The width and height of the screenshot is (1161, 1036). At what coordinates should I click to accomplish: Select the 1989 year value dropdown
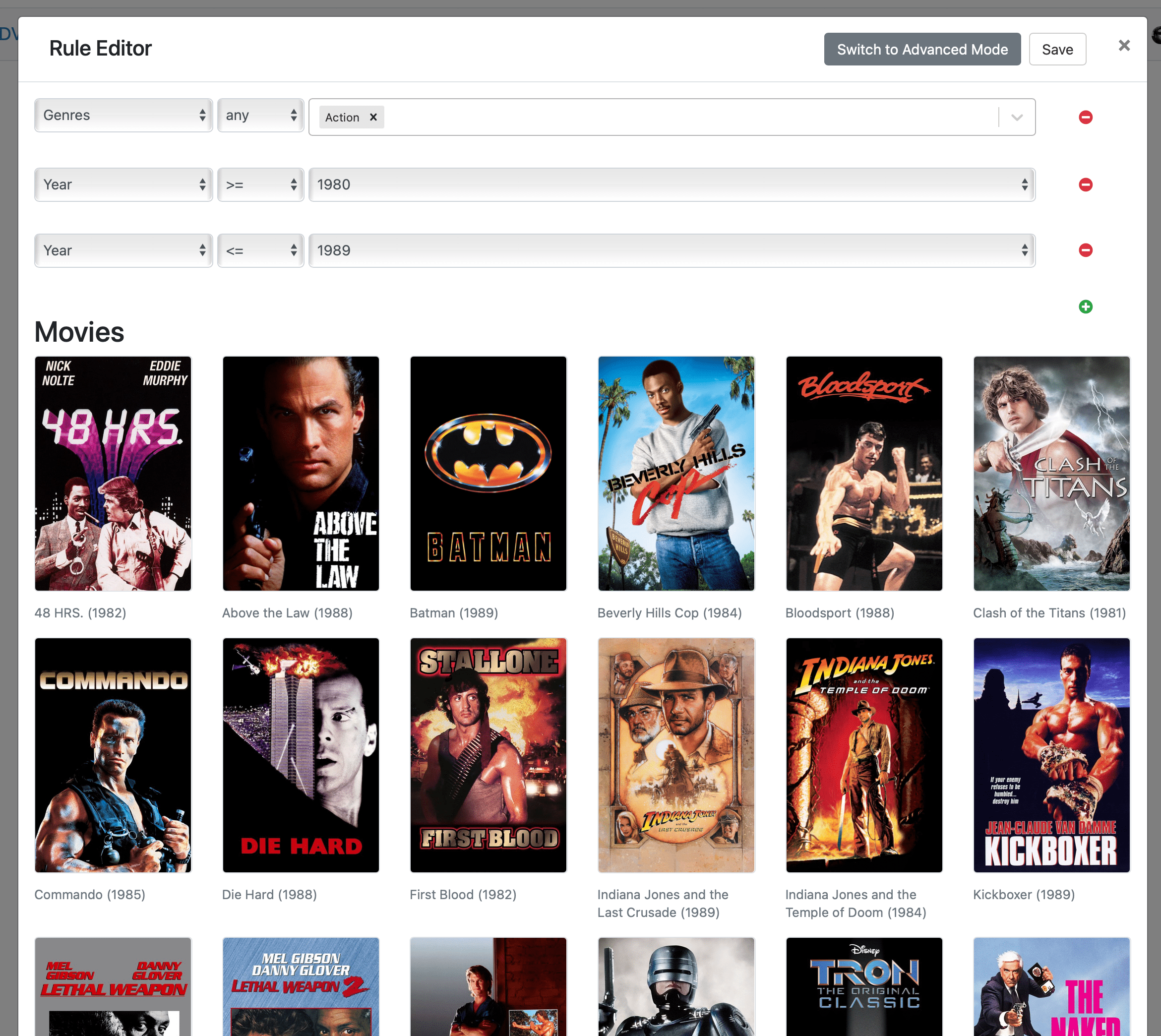point(672,250)
